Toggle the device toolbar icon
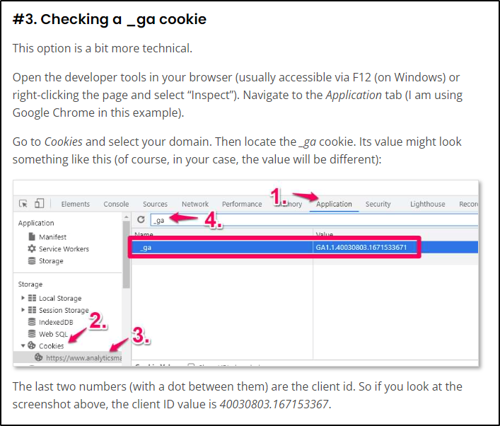Image resolution: width=500 pixels, height=426 pixels. (39, 203)
